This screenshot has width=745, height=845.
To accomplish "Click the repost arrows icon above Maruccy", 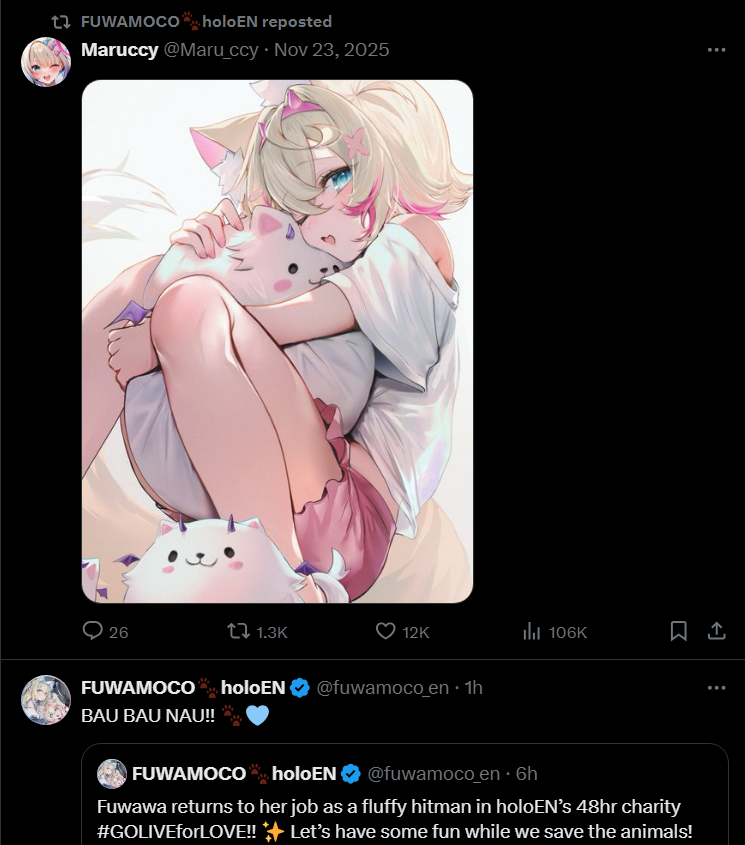I will click(60, 22).
